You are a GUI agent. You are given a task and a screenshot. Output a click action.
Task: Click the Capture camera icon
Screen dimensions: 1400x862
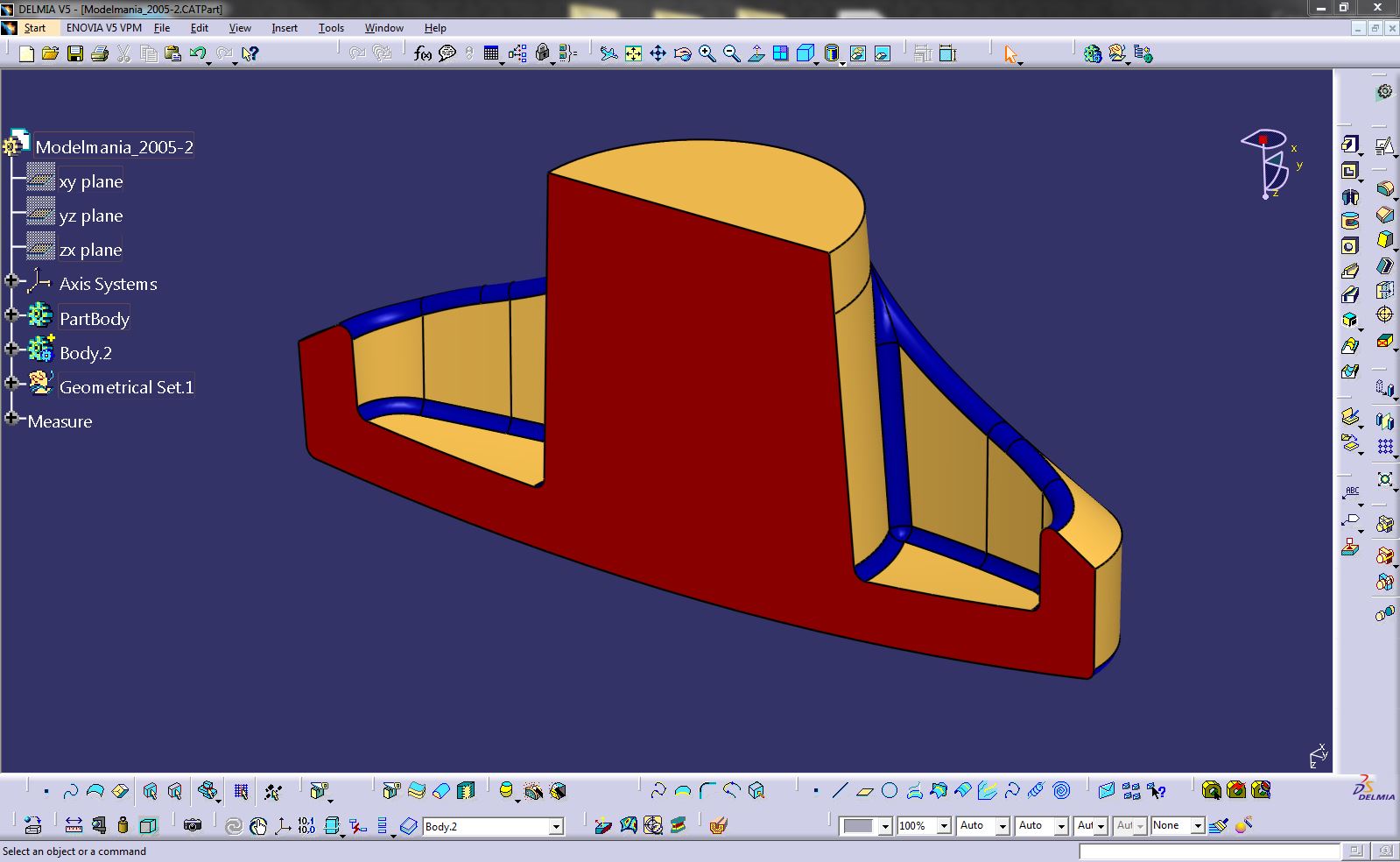[x=193, y=825]
